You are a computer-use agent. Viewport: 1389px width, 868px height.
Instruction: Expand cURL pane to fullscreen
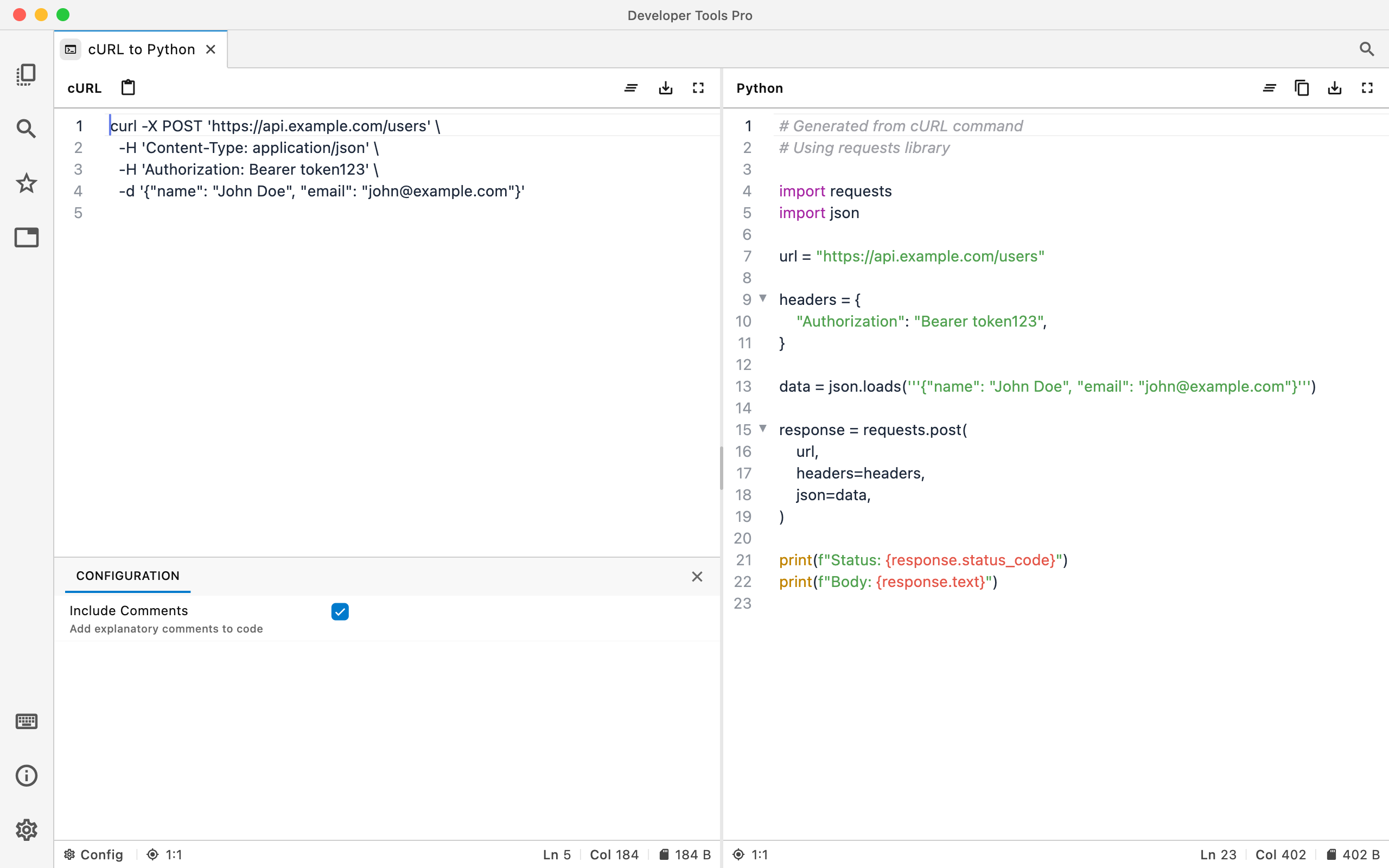(698, 88)
